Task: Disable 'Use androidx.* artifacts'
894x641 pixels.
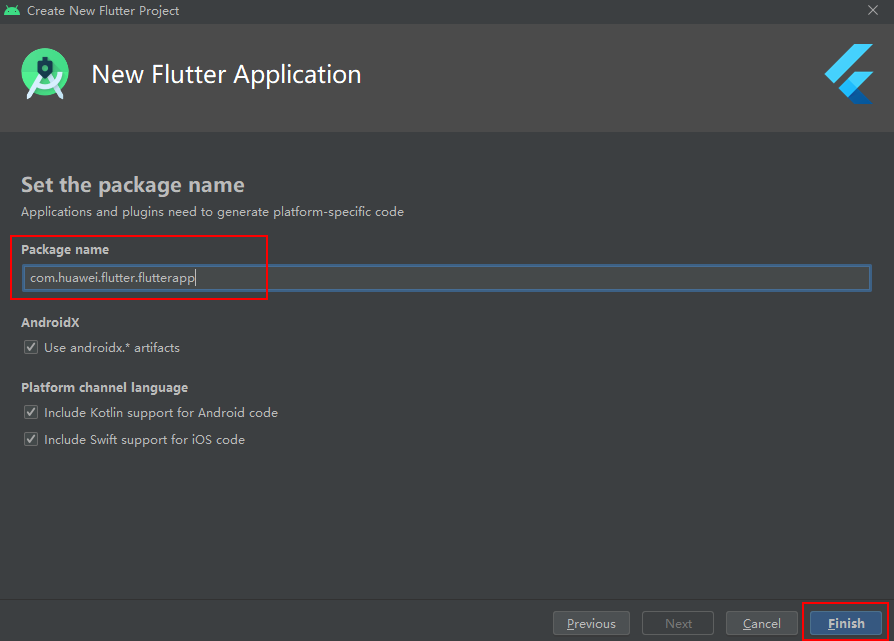Action: point(30,347)
